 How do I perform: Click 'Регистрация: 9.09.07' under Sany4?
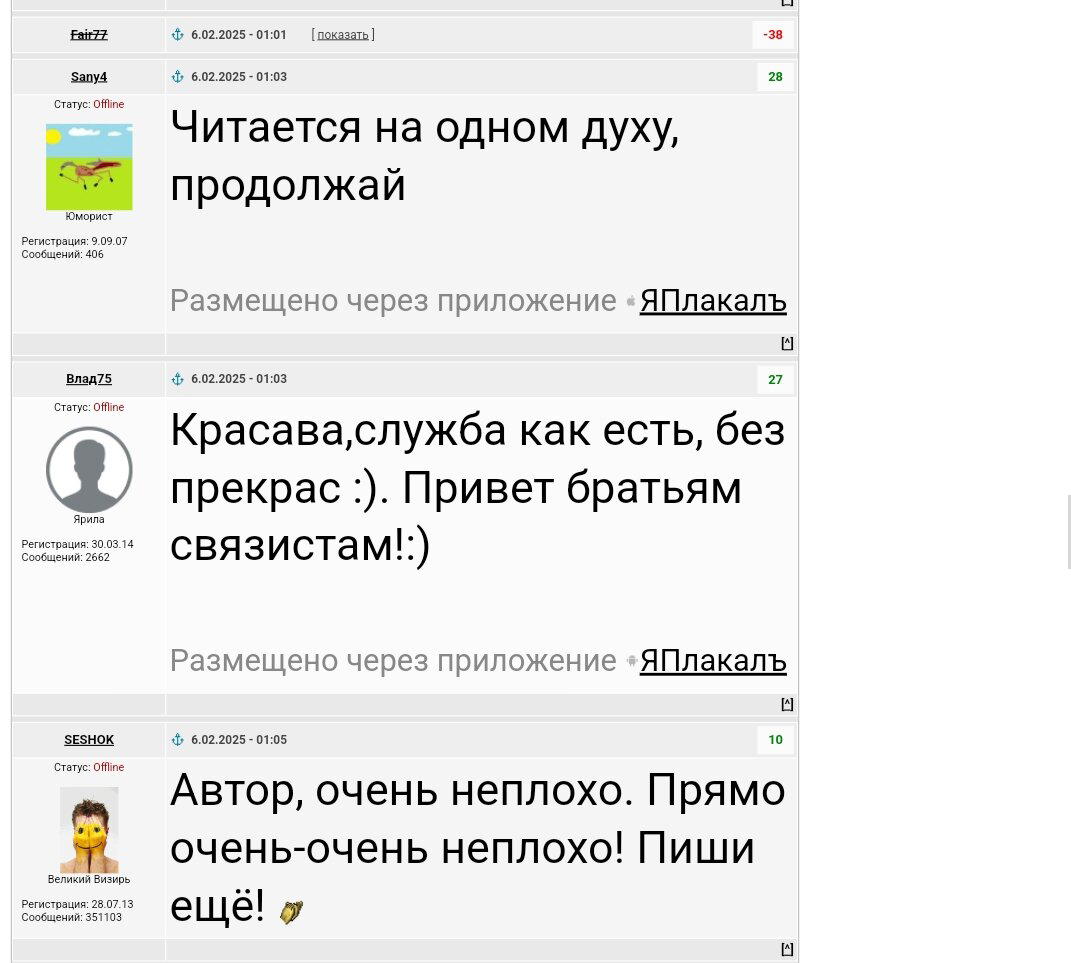point(74,241)
